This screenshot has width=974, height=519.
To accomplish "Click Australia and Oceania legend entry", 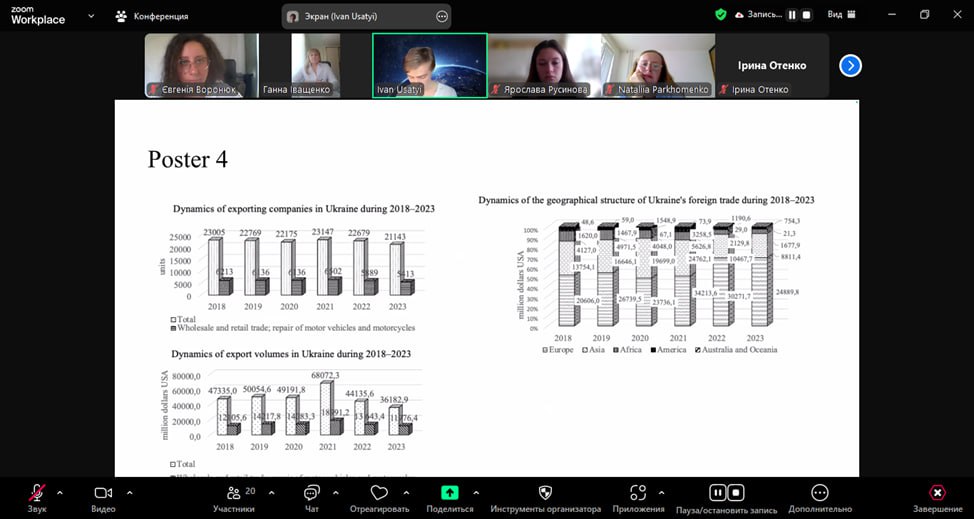I will coord(736,350).
